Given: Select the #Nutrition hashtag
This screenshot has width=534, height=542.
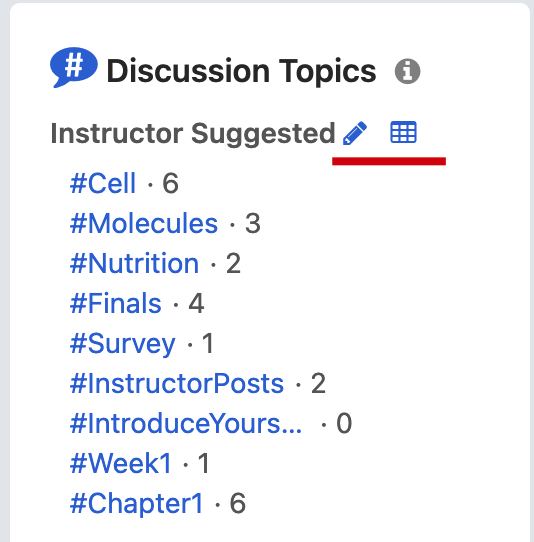Looking at the screenshot, I should pos(134,263).
